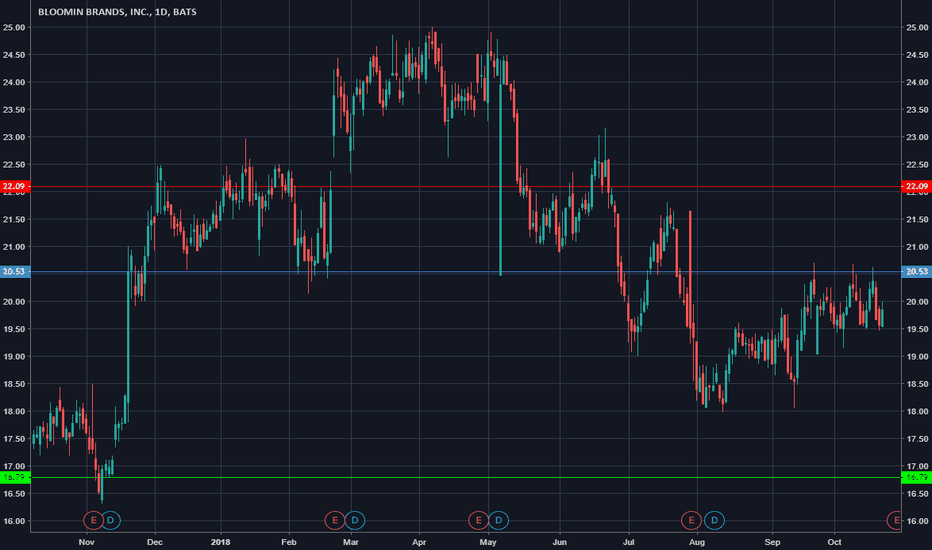Click the BLOOMIN BRANDS, INC. chart title
This screenshot has width=932, height=550.
117,12
